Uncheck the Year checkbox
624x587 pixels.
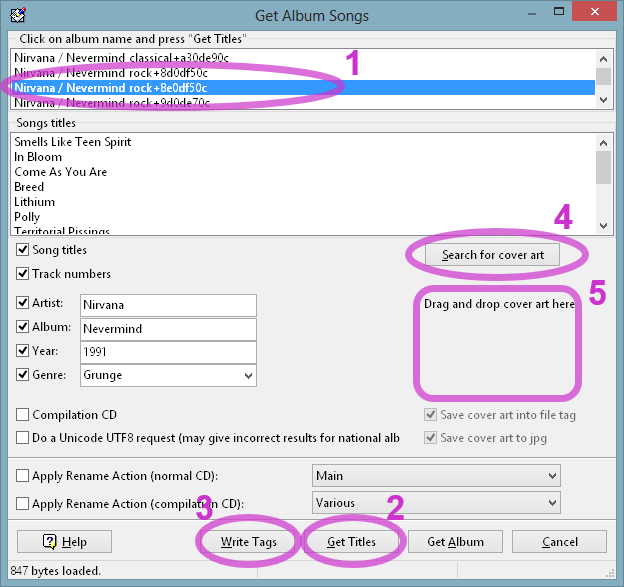pyautogui.click(x=22, y=351)
